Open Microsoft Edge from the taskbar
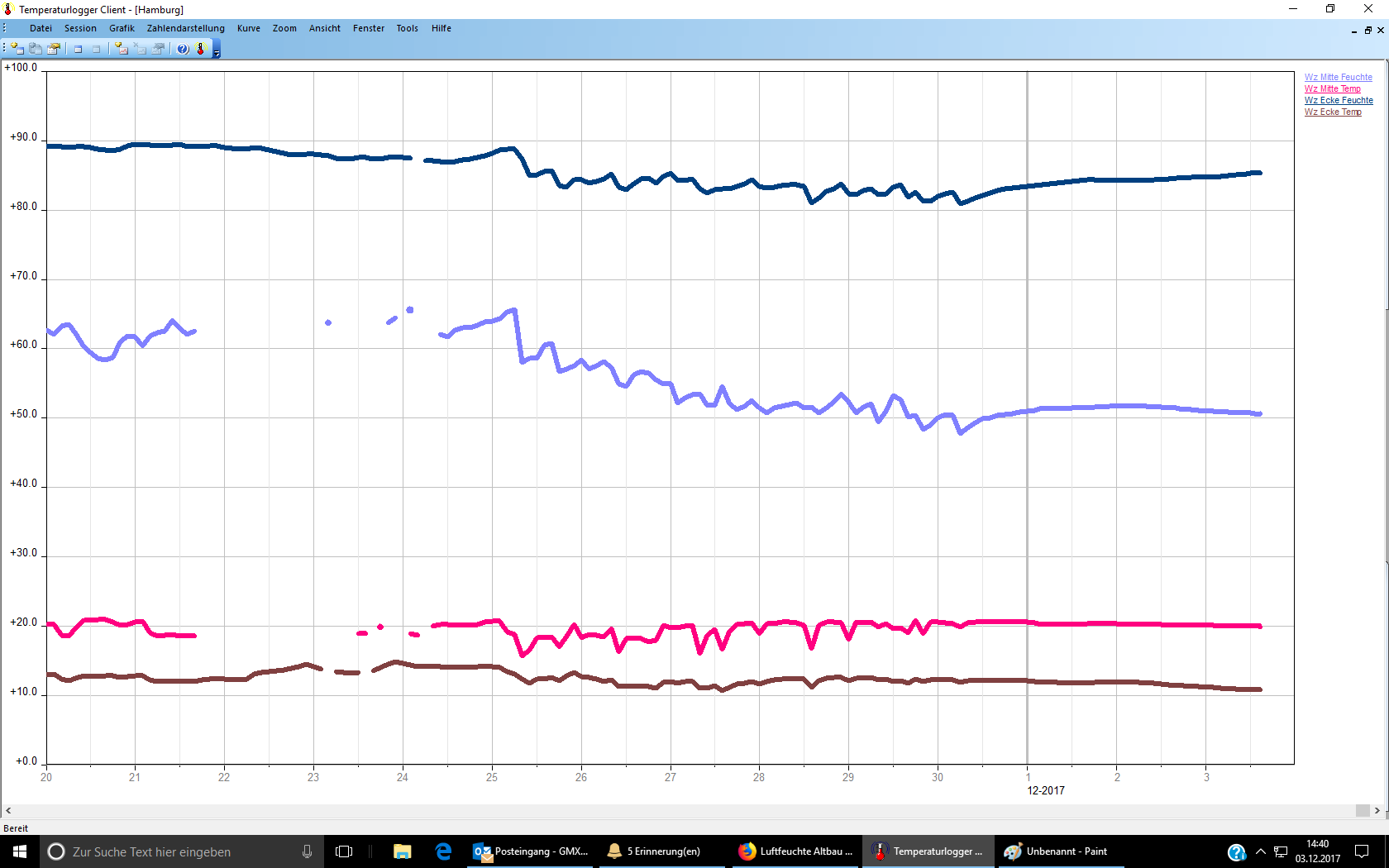Screen dimensions: 1389x868 click(444, 851)
